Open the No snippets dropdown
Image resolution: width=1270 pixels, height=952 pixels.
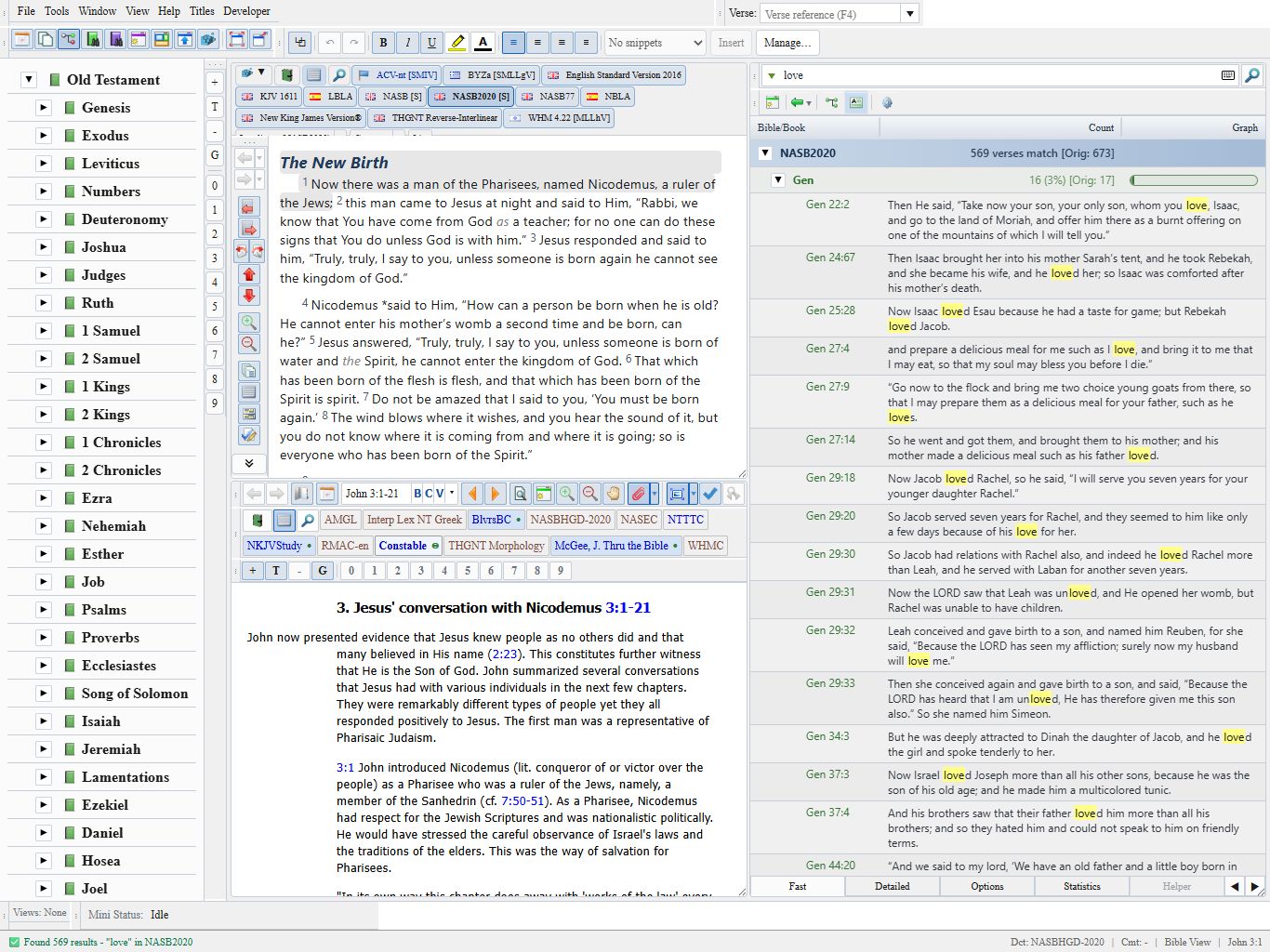(655, 43)
